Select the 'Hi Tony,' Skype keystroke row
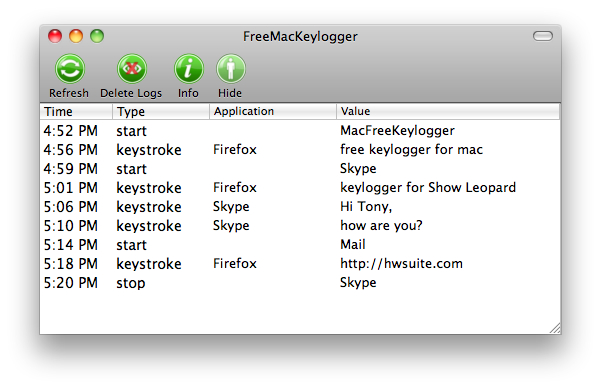The image size is (601, 389). tap(300, 207)
